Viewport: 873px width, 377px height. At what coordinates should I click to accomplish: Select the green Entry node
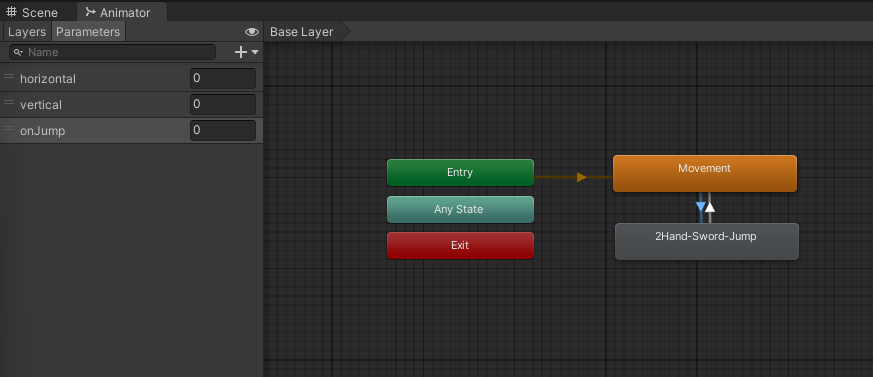click(x=460, y=173)
